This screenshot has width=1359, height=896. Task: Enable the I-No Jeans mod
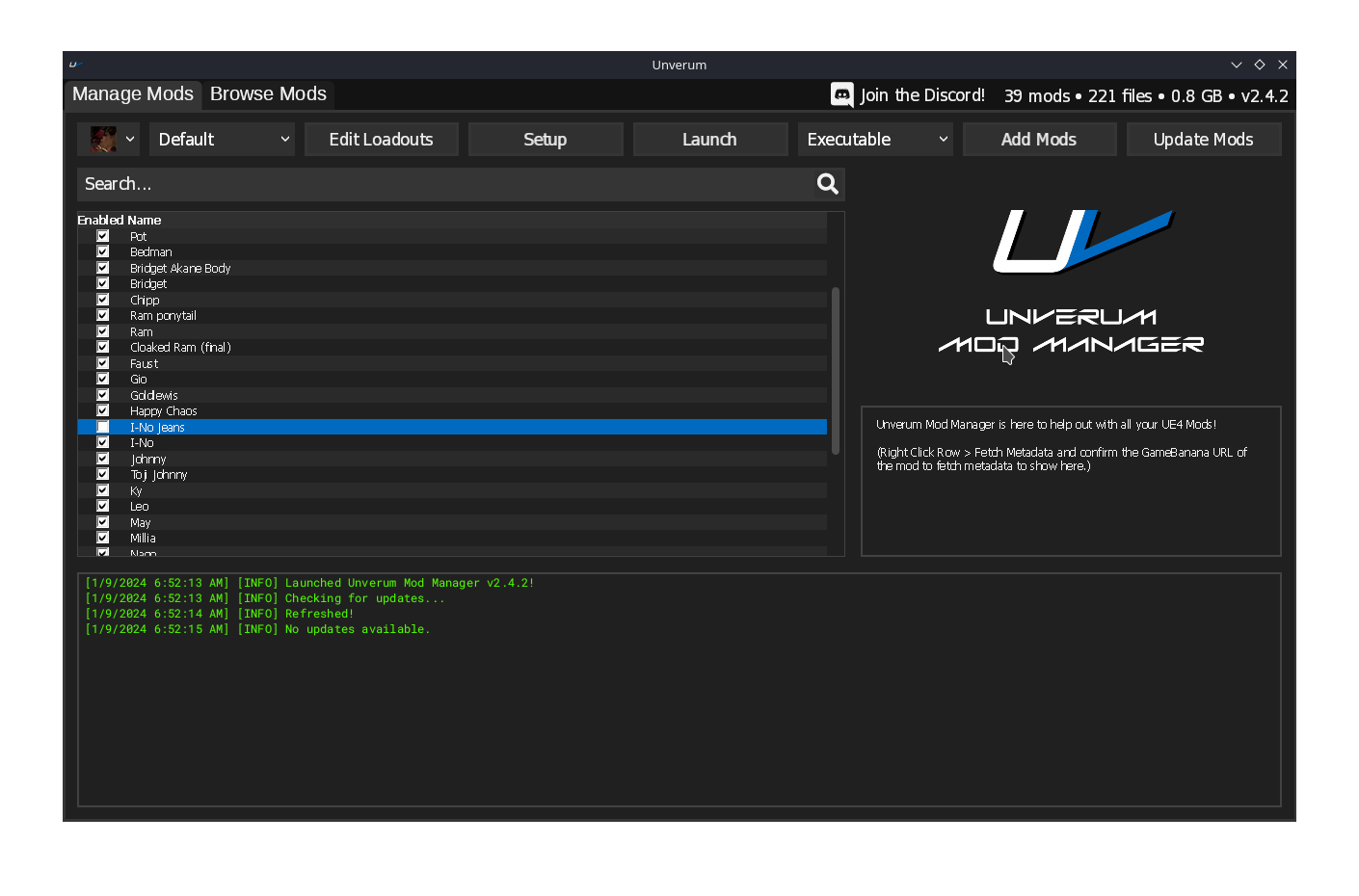[103, 427]
